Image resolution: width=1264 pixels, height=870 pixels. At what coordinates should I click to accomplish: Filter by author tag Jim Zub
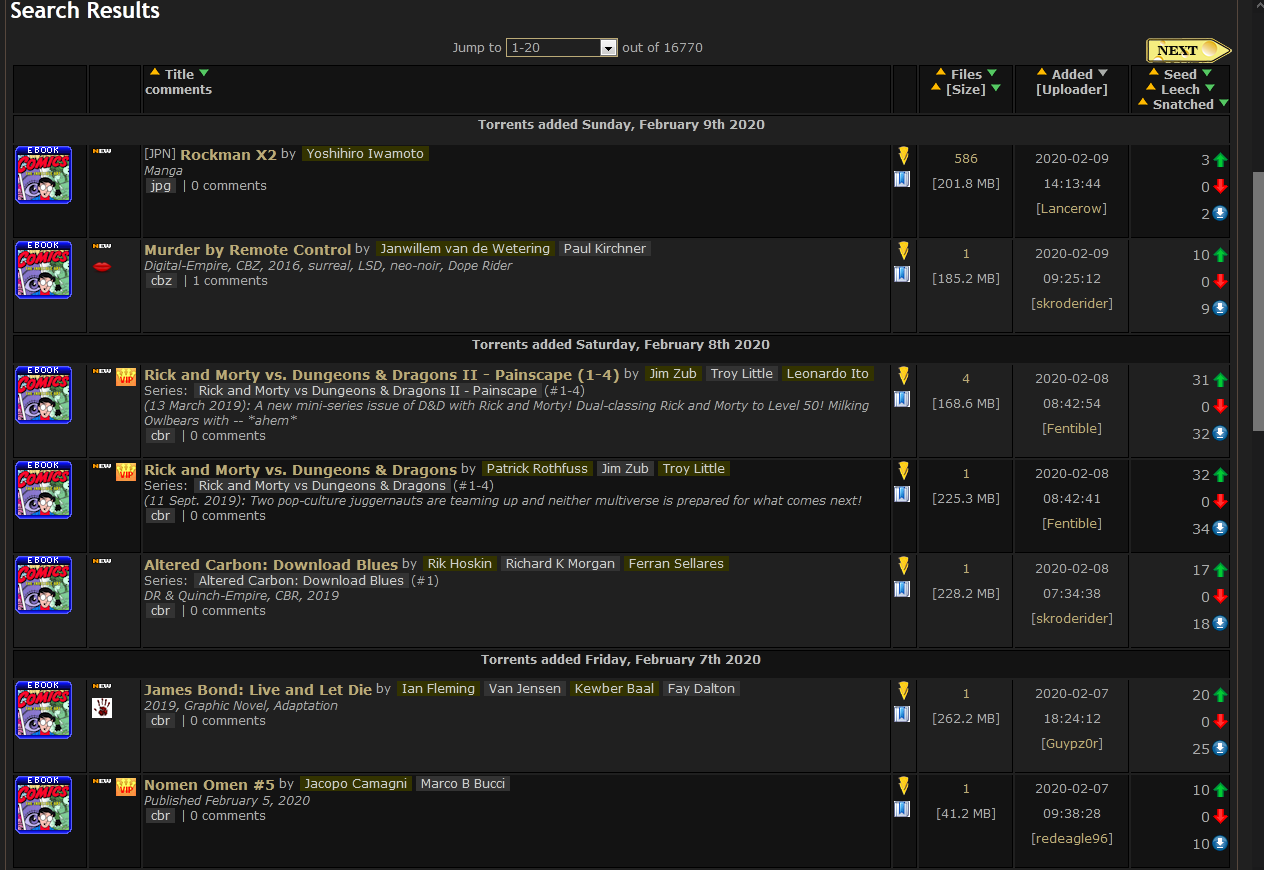click(x=672, y=374)
